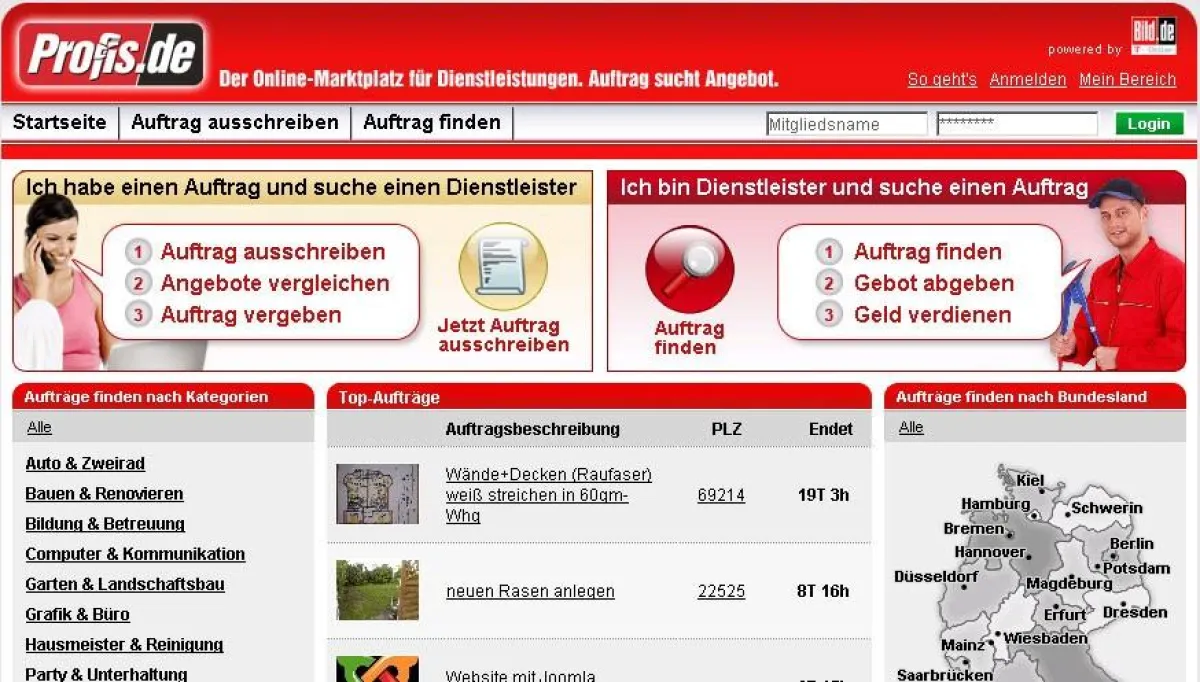Click the Mitgliedsname input field
This screenshot has width=1200, height=682.
[x=846, y=123]
